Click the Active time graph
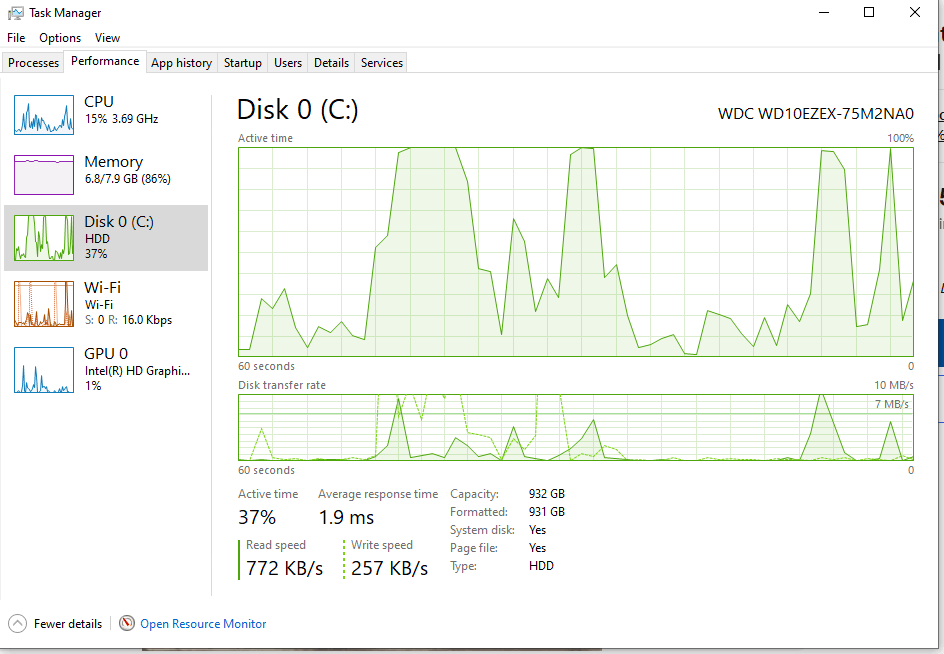 click(x=576, y=252)
